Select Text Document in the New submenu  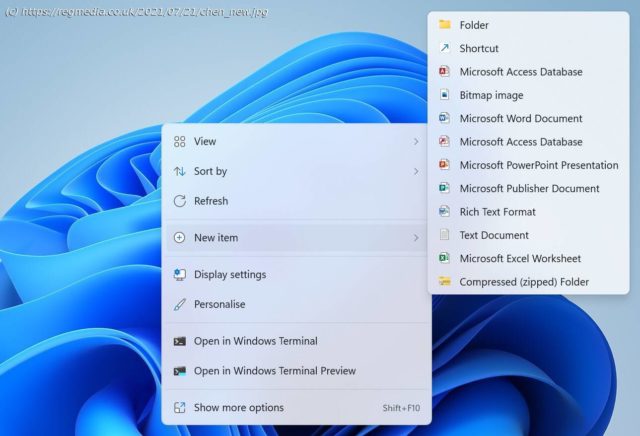tap(529, 235)
